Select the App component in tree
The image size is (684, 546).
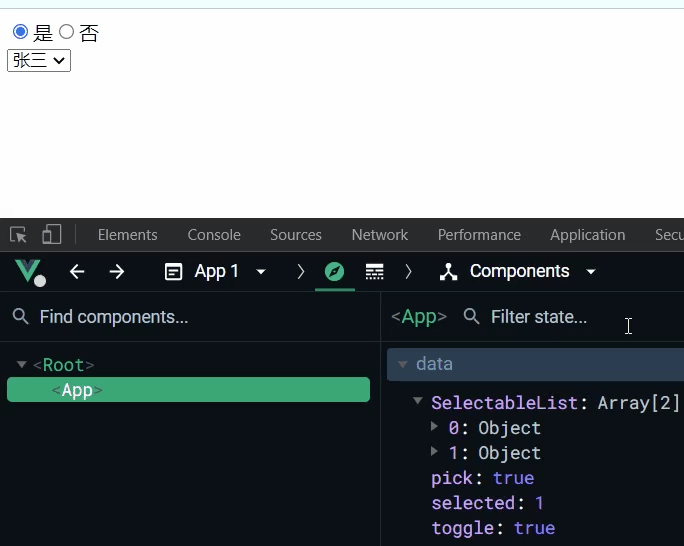click(188, 390)
